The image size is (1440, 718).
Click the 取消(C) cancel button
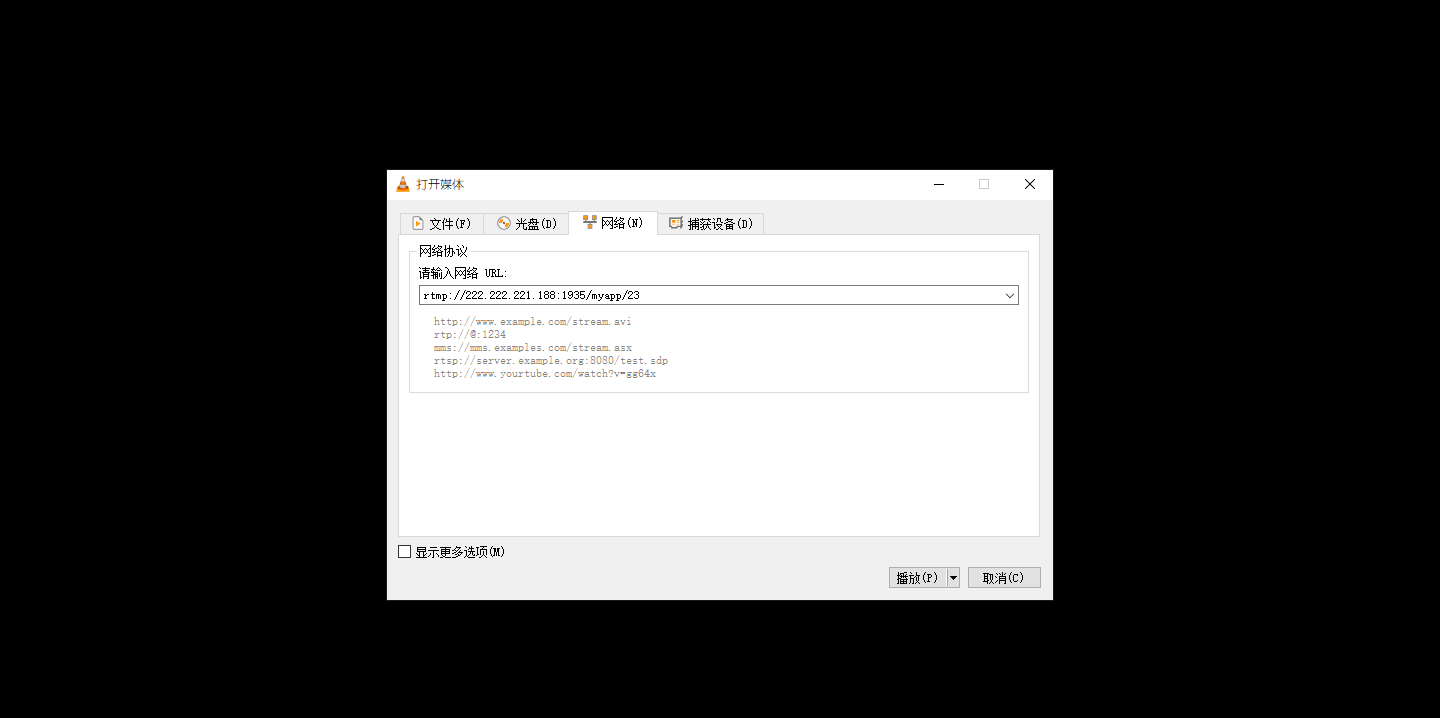[1003, 577]
